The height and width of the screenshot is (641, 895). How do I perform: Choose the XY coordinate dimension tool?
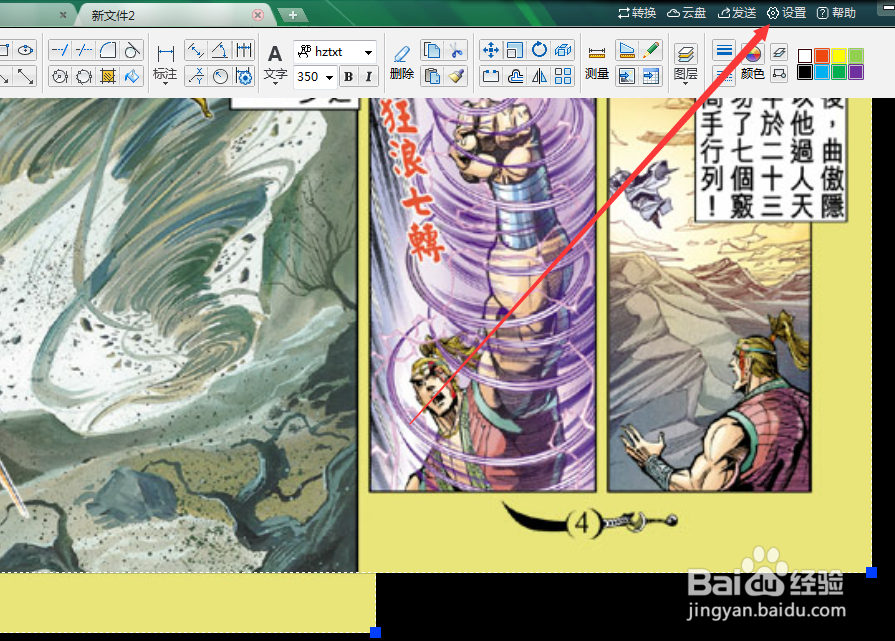tap(196, 76)
